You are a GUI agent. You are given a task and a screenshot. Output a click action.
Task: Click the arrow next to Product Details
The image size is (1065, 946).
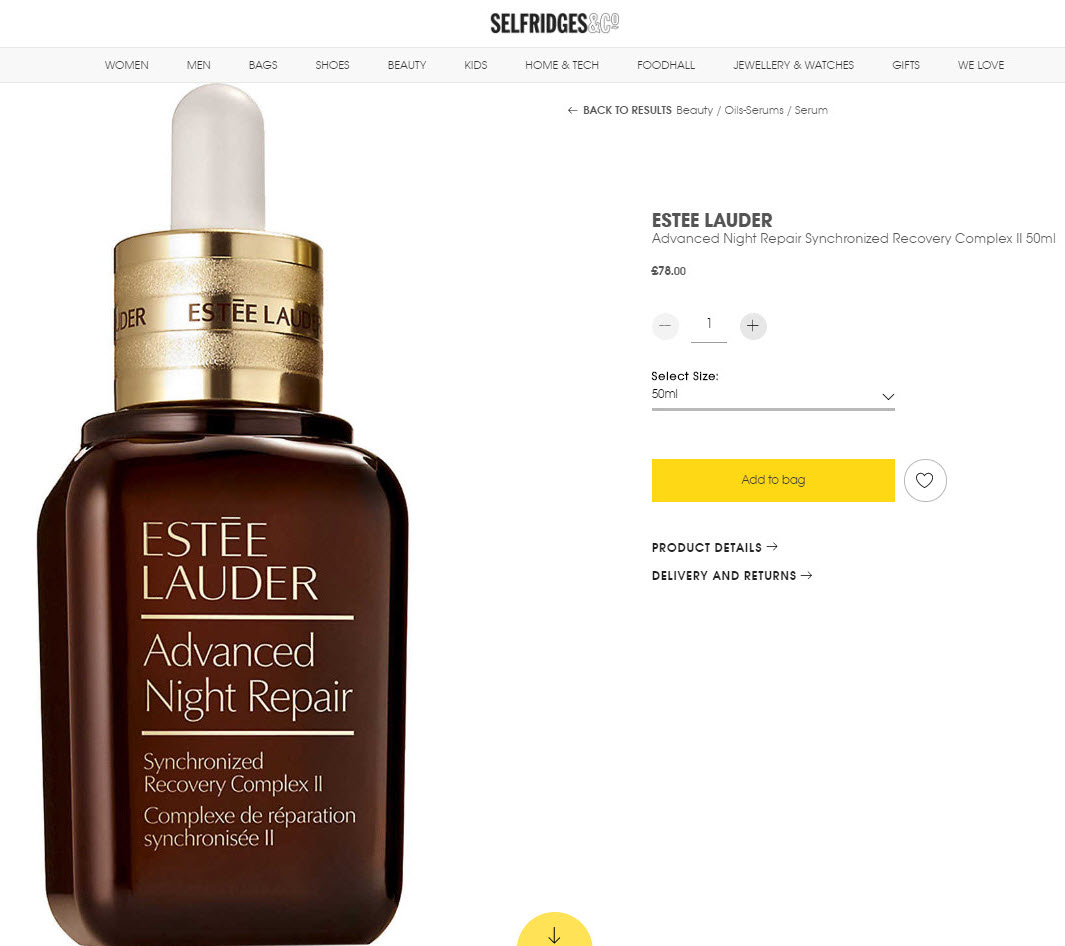coord(772,547)
